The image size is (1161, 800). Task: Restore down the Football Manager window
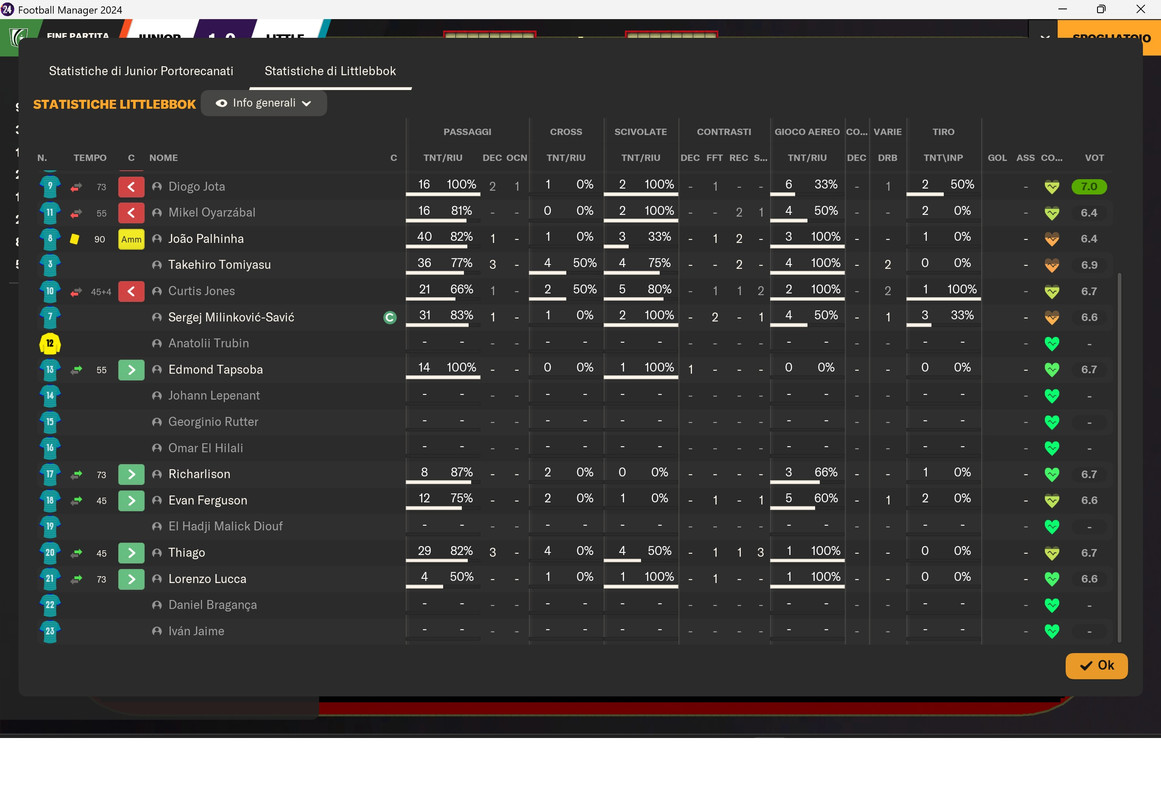1101,9
